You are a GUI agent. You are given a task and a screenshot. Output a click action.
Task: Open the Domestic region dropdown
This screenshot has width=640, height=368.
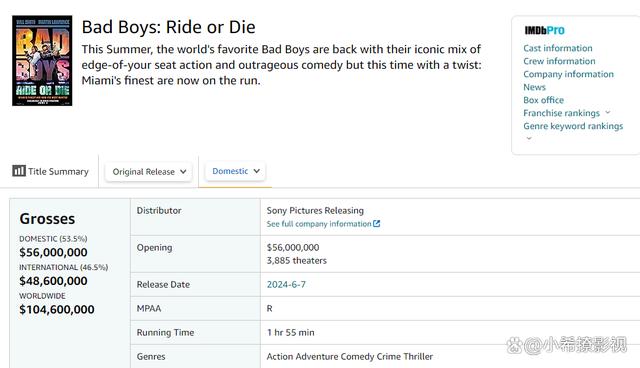(x=236, y=171)
